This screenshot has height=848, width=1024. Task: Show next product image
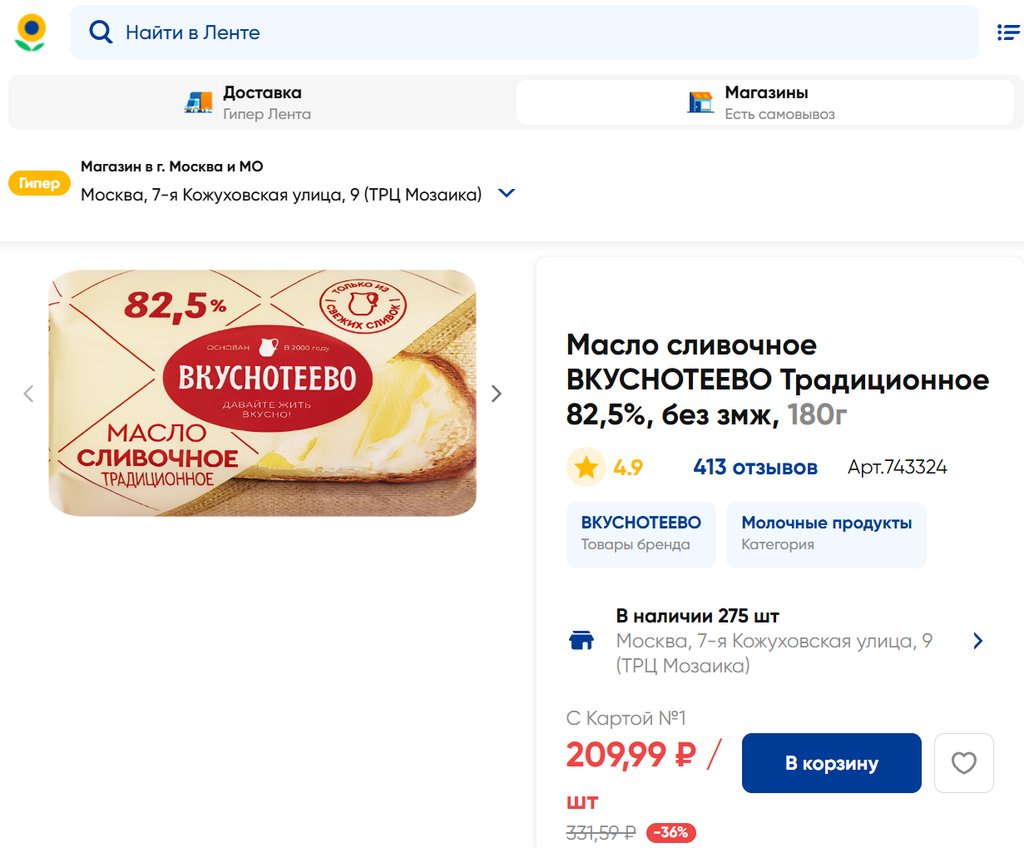[x=496, y=394]
